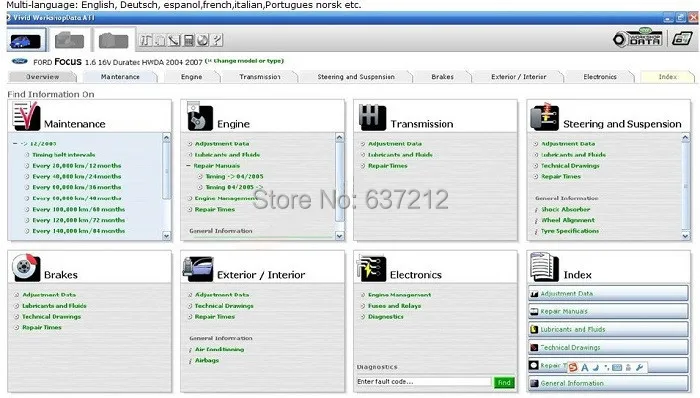Screen dimensions: 700x398
Task: Open the third grey vehicle slot
Action: pos(113,41)
